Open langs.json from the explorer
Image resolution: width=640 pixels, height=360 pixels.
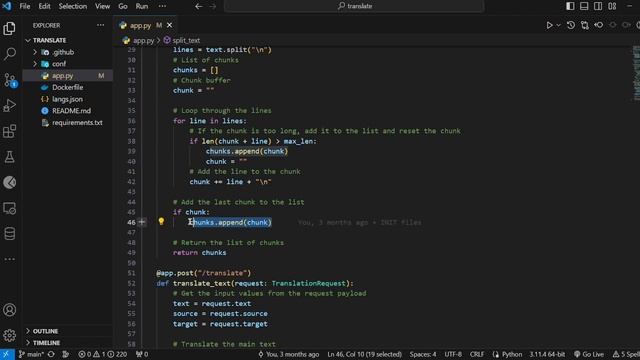(67, 99)
